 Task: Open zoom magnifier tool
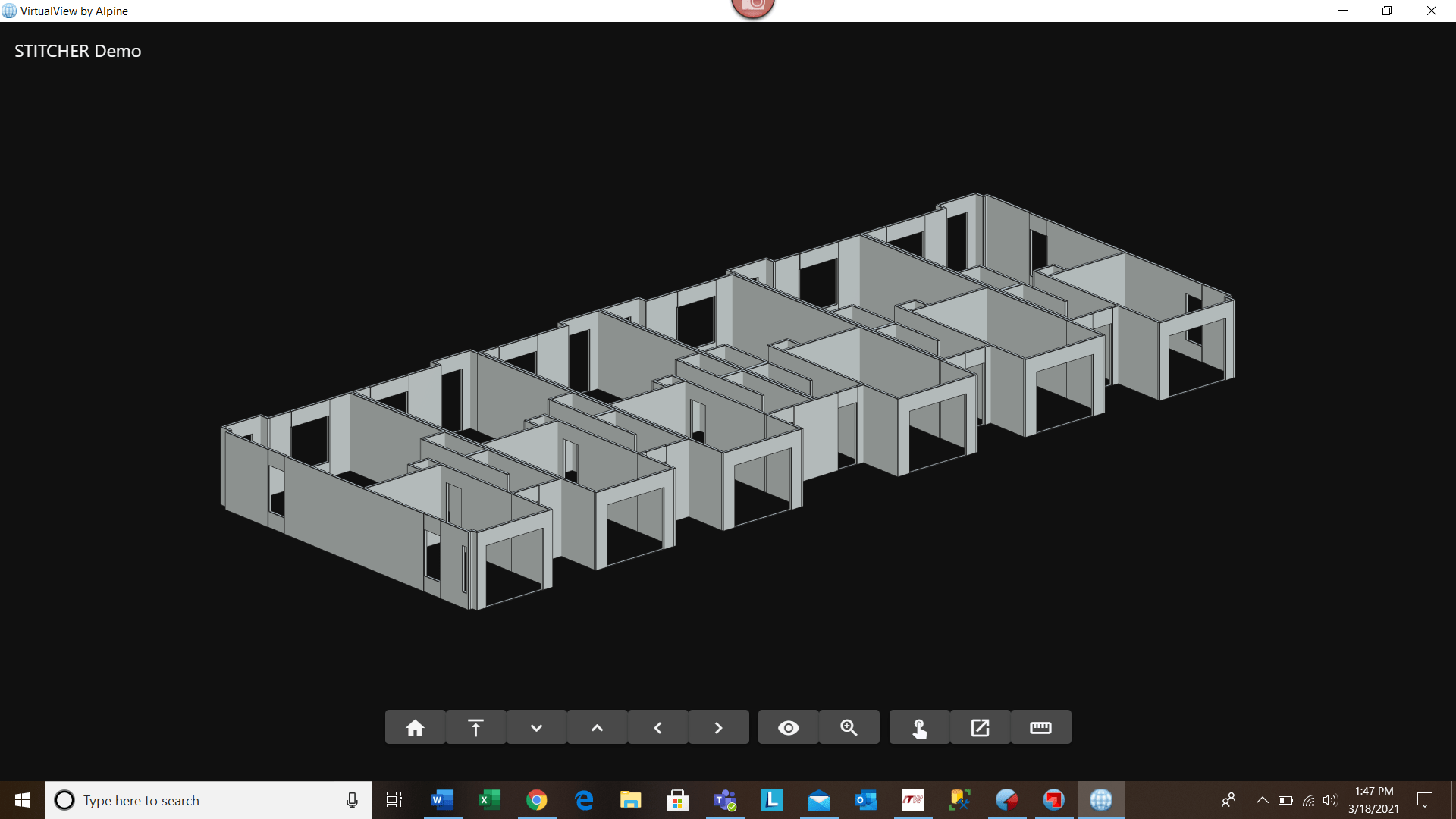(x=849, y=728)
